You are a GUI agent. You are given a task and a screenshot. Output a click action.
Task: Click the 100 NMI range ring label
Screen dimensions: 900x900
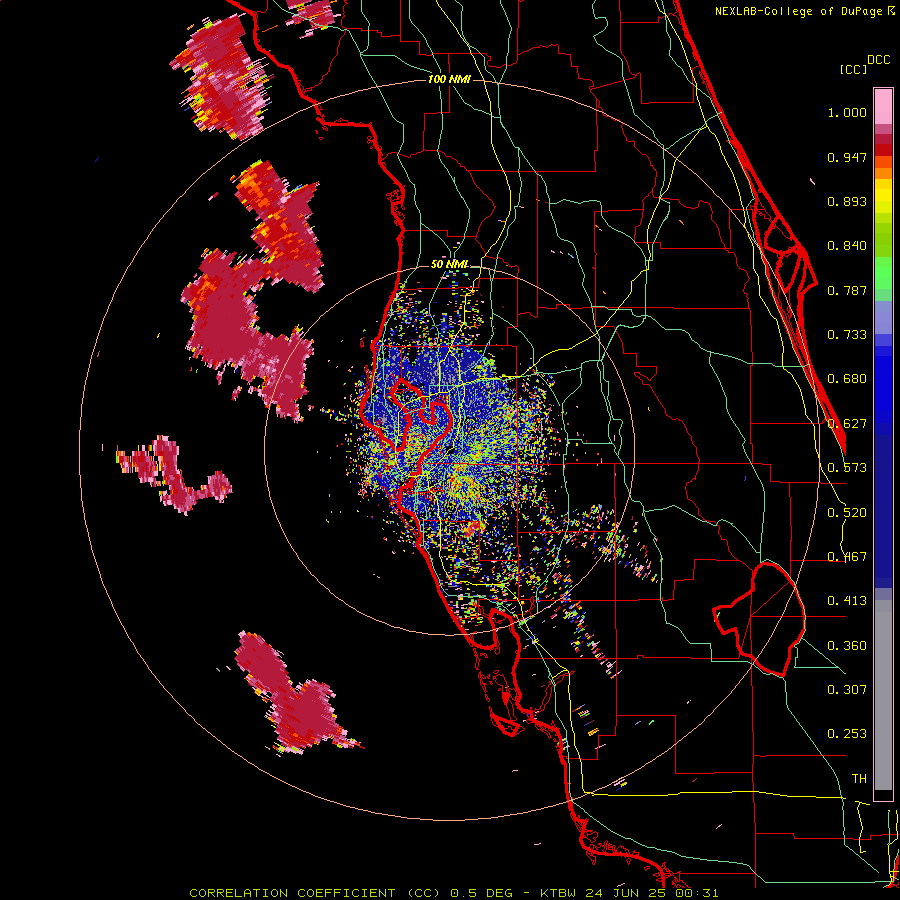(x=449, y=79)
